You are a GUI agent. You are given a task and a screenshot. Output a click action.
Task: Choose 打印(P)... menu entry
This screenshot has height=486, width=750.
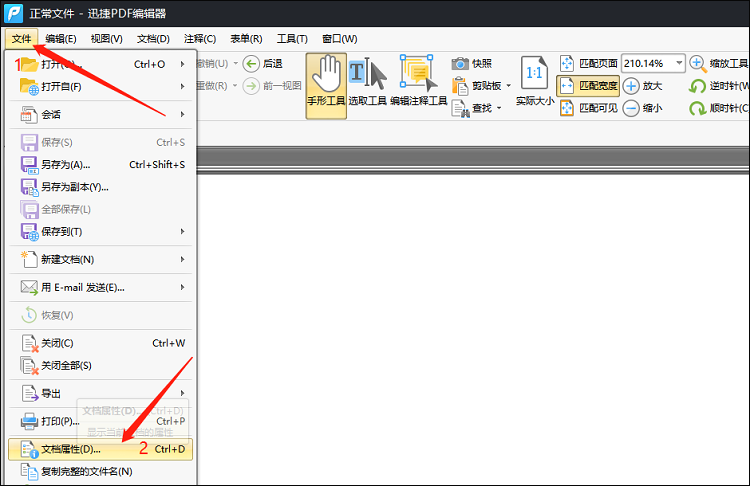click(100, 421)
